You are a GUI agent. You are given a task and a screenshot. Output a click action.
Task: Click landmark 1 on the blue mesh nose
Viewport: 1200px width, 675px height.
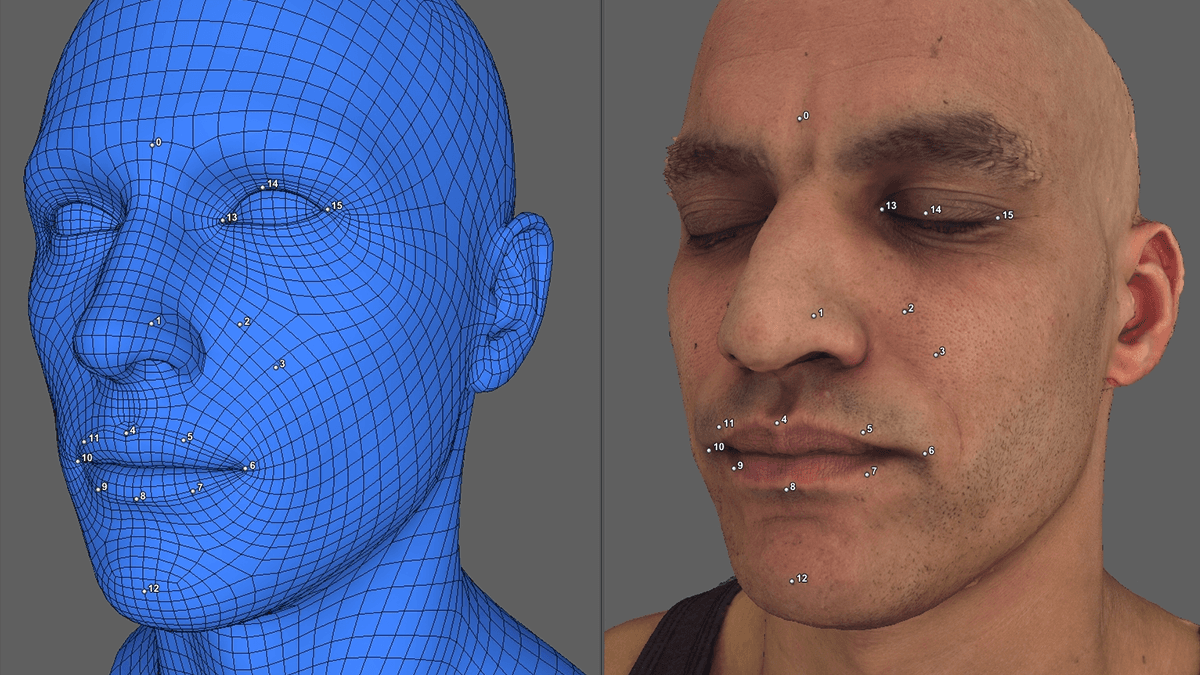(x=152, y=323)
